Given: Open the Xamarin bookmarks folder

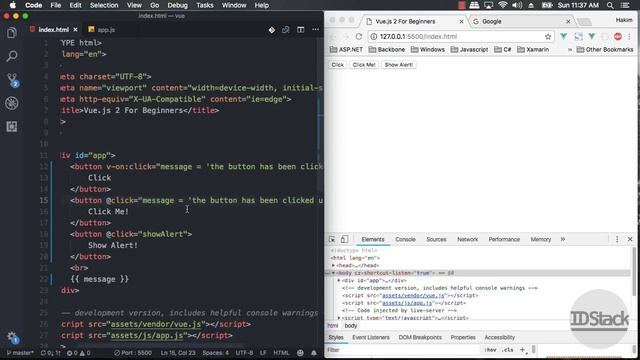Looking at the screenshot, I should [x=533, y=49].
